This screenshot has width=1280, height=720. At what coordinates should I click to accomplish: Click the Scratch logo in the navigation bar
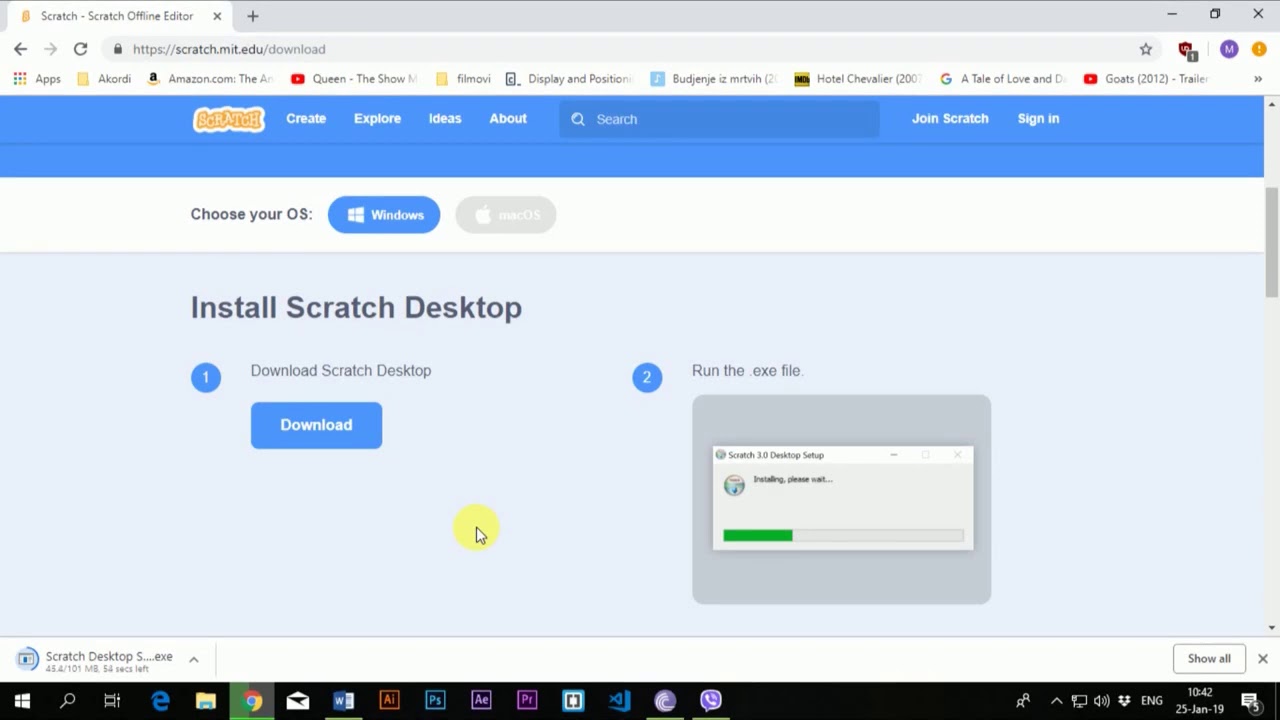click(229, 119)
